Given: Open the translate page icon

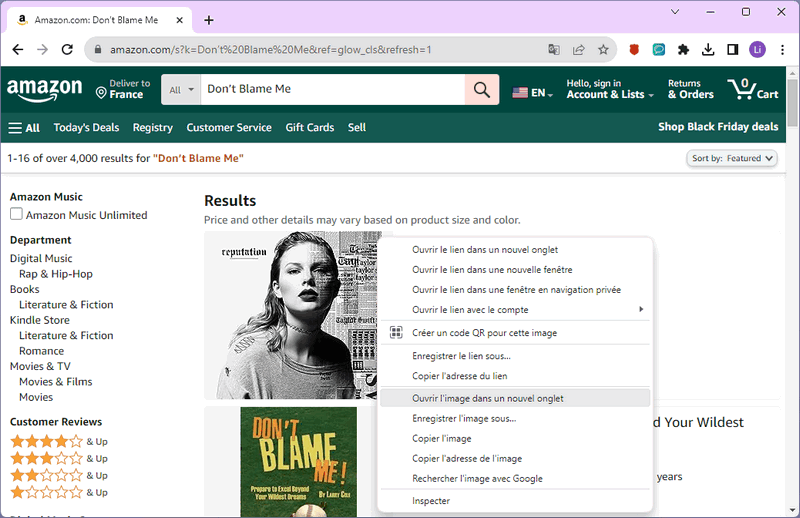Looking at the screenshot, I should tap(554, 50).
